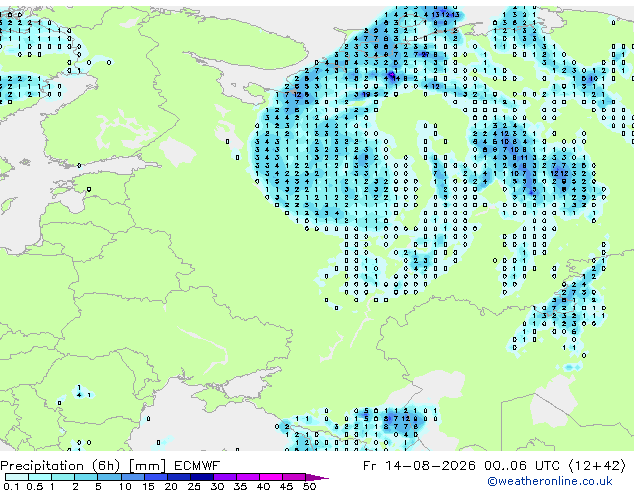Click the legend label '15'

pyautogui.click(x=148, y=486)
